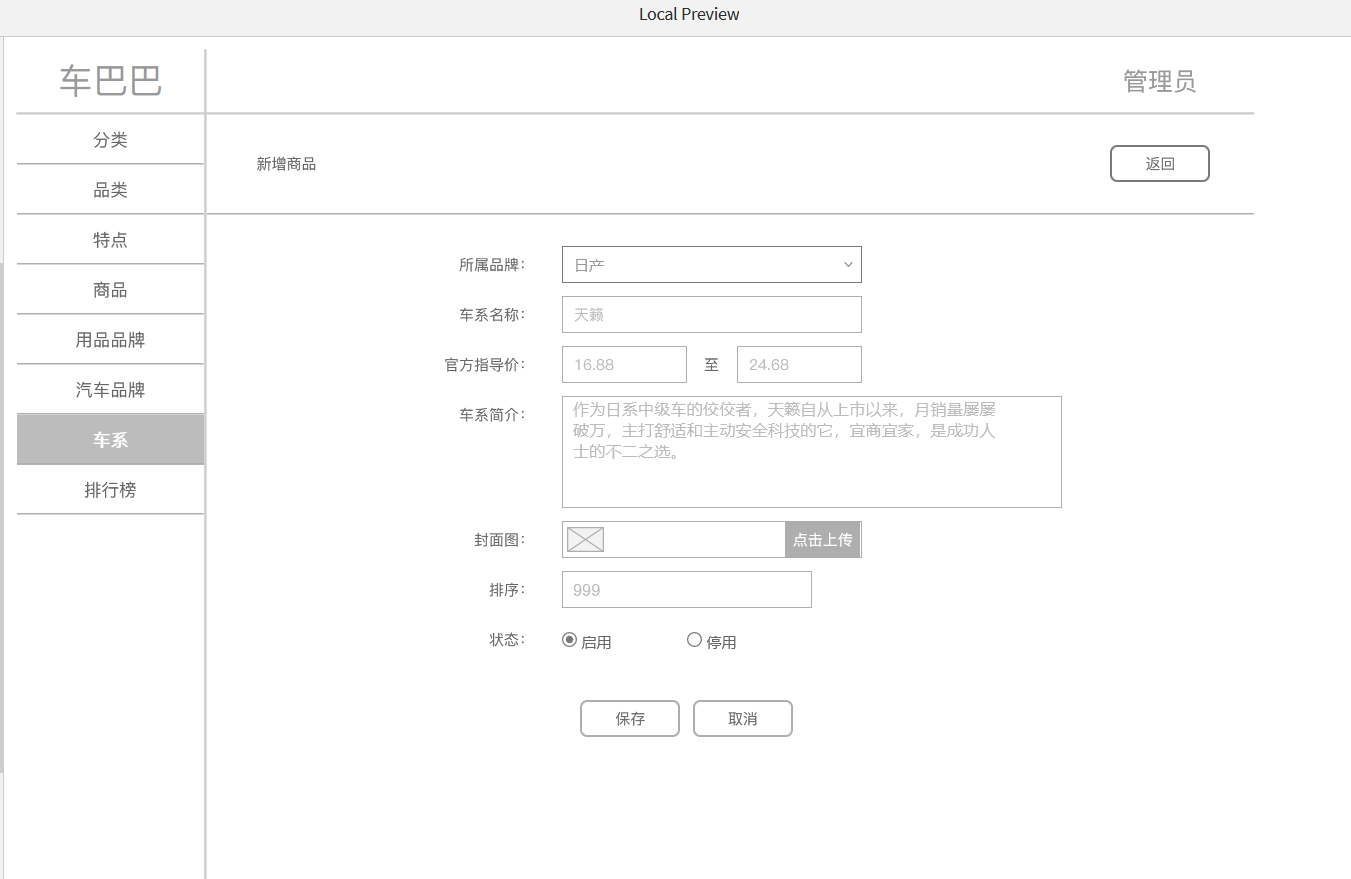Click the 封面图 field label
The height and width of the screenshot is (879, 1351).
point(500,540)
